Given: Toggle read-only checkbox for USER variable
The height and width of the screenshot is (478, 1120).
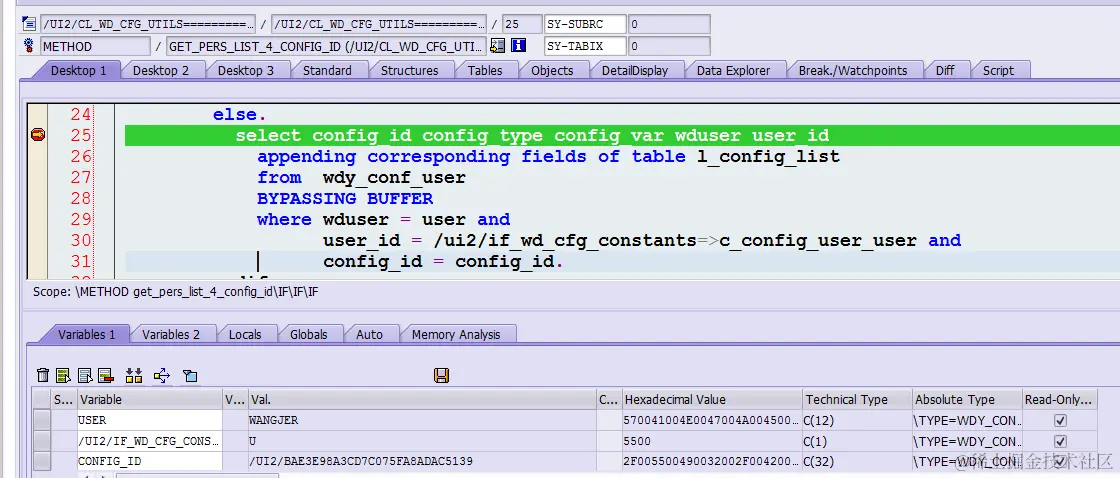Looking at the screenshot, I should tap(1061, 420).
